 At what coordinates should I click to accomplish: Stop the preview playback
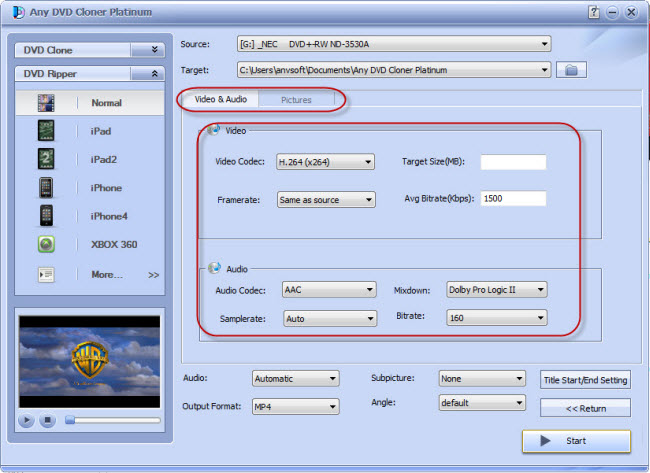[47, 420]
